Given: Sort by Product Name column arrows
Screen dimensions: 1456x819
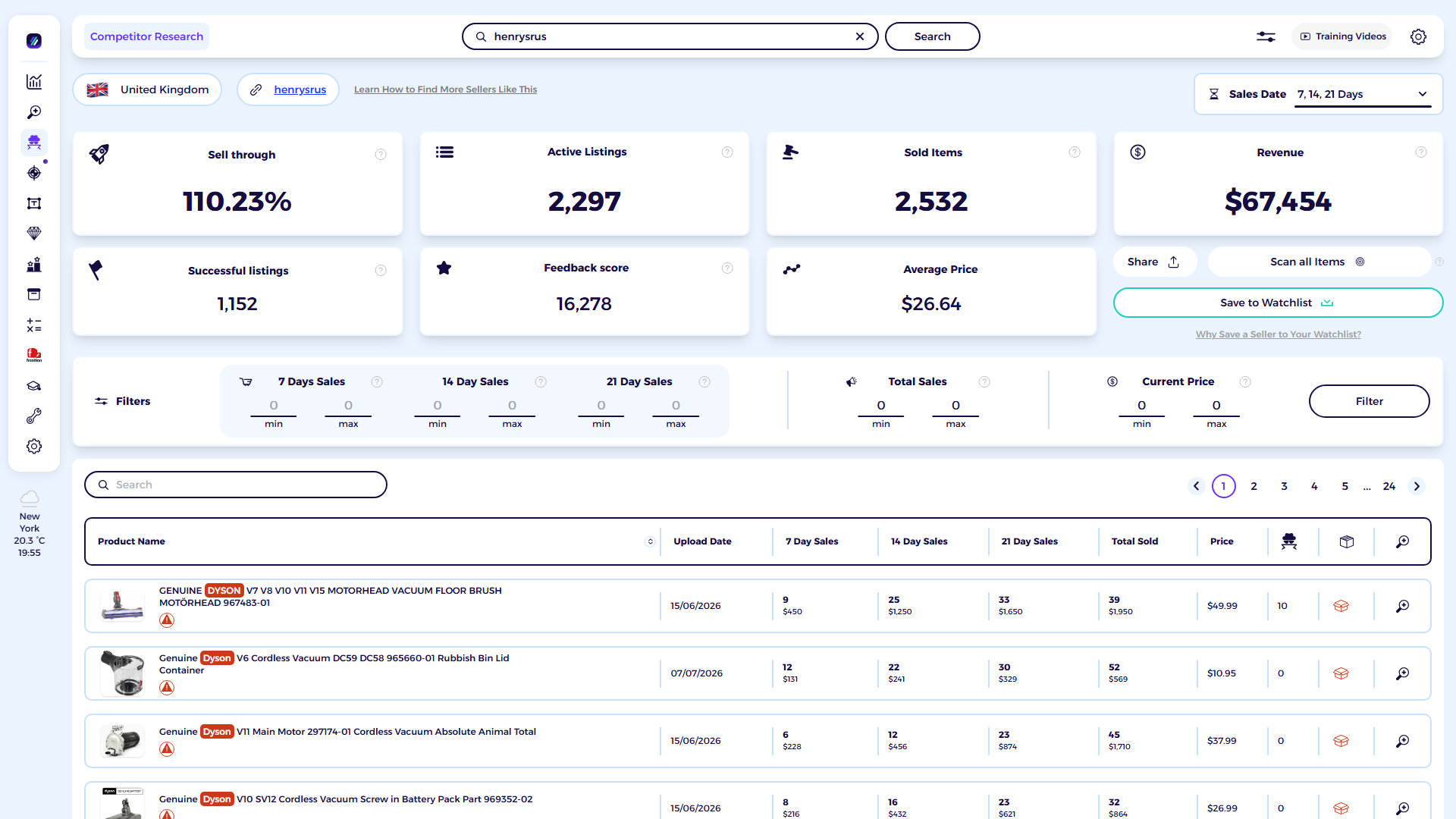Looking at the screenshot, I should (650, 541).
